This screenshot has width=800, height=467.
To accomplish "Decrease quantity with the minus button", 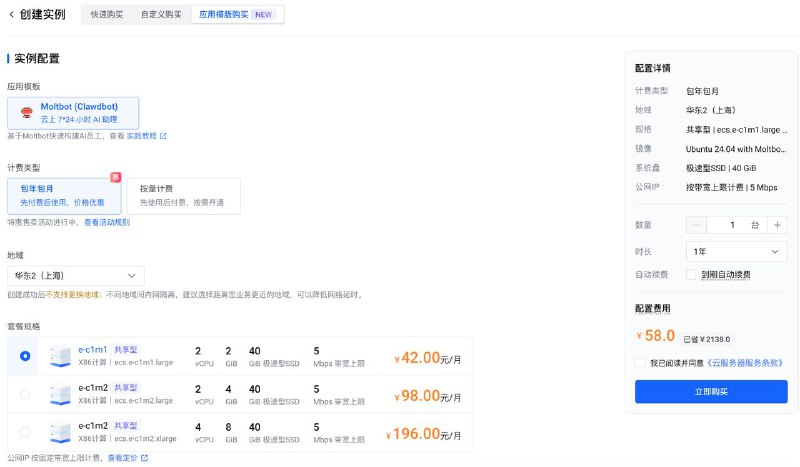I will (x=696, y=225).
